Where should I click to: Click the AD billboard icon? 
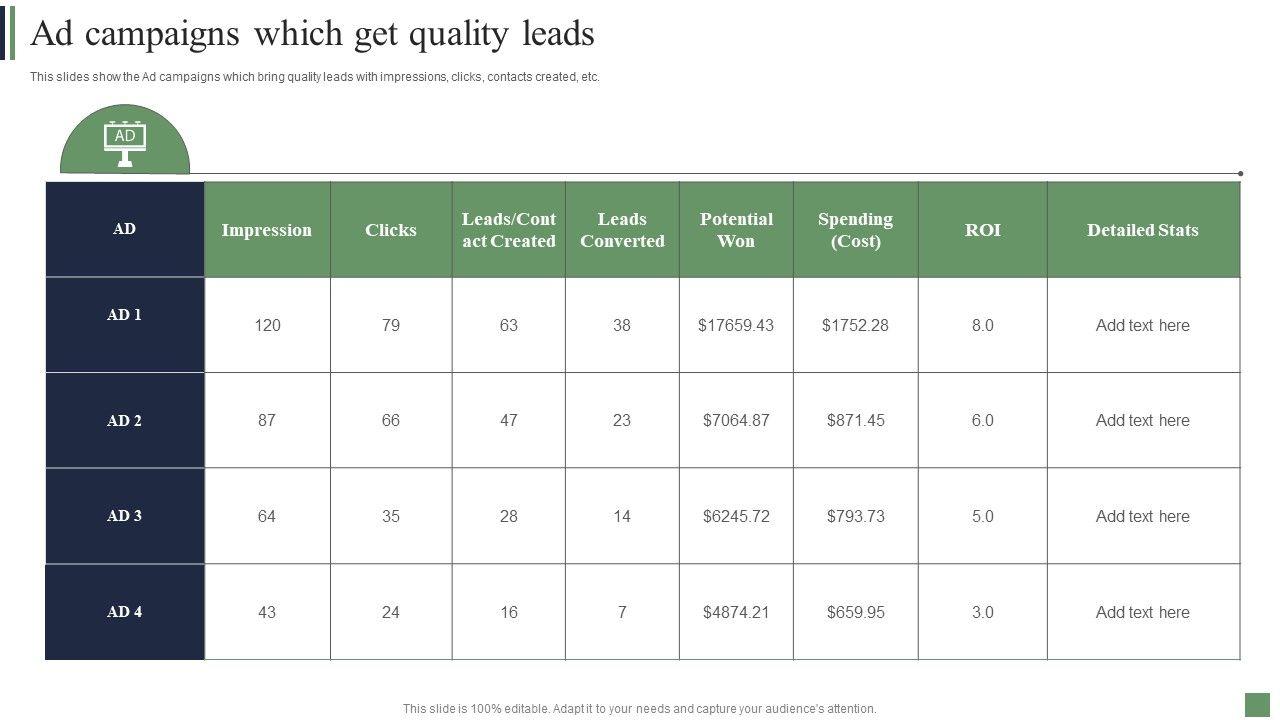click(x=125, y=142)
